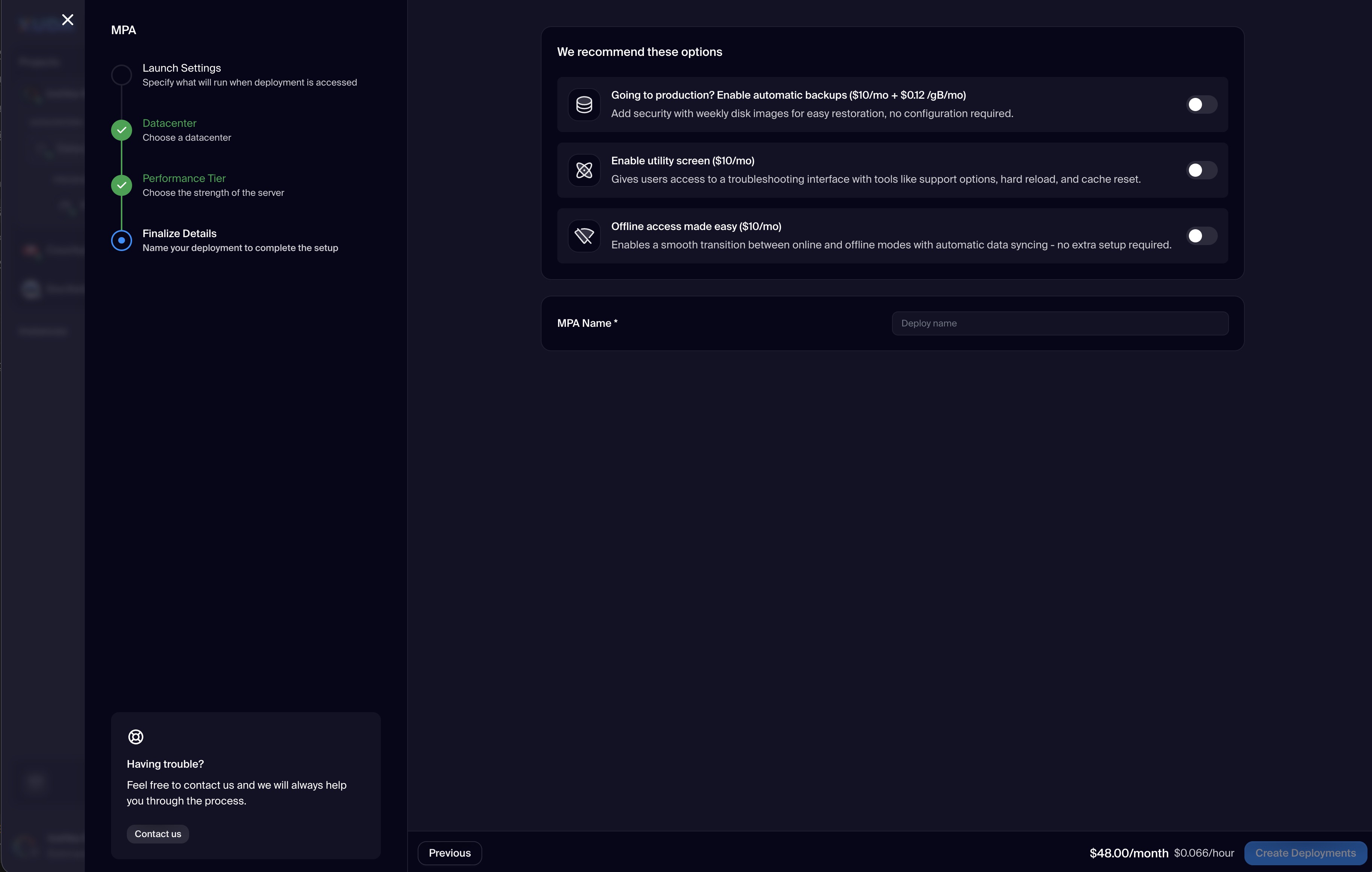The image size is (1372, 872).
Task: Click Create Deployments button
Action: coord(1305,852)
